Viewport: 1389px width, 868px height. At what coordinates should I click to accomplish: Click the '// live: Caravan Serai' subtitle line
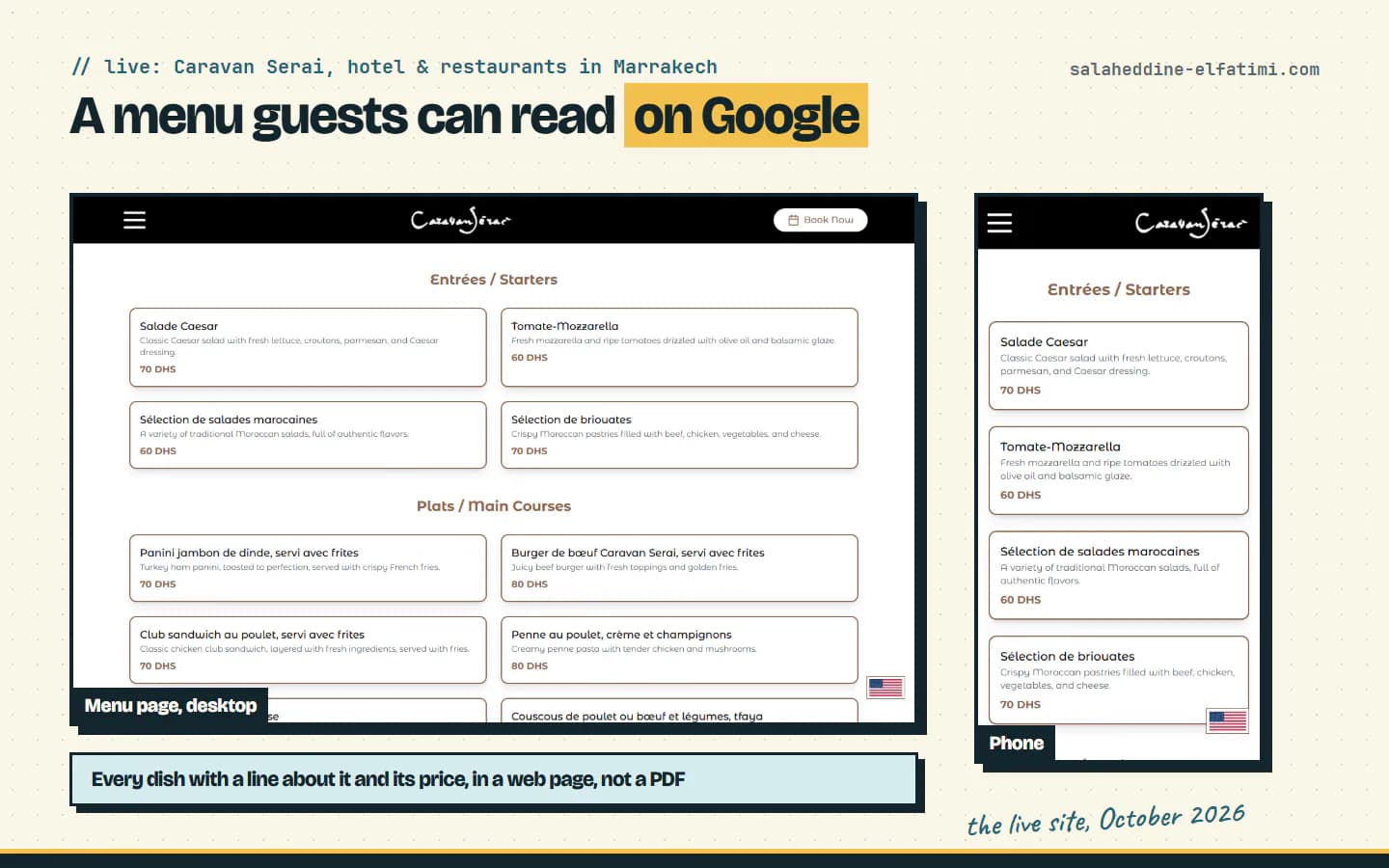(395, 67)
